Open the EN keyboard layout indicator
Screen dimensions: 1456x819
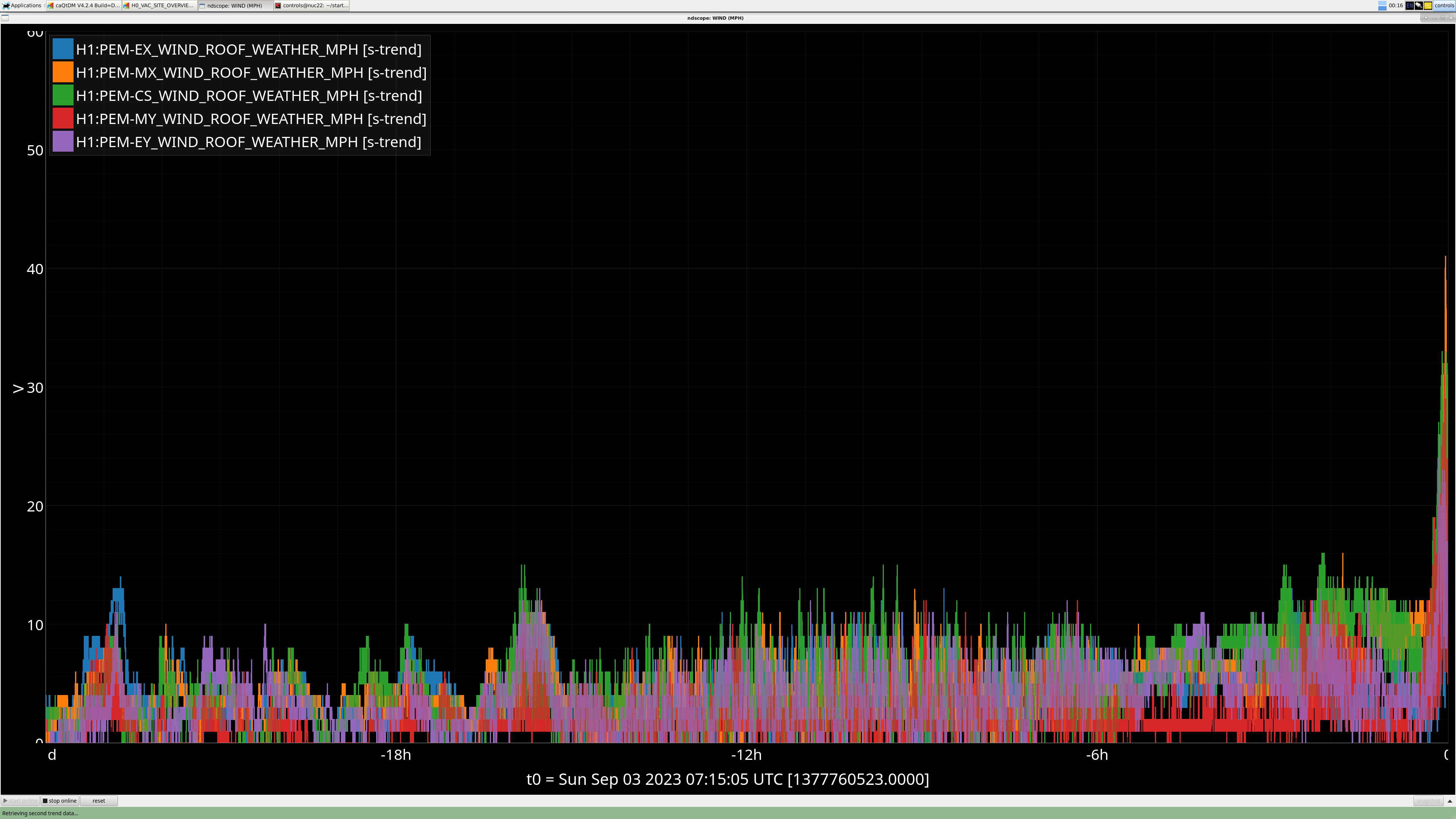(x=1410, y=6)
